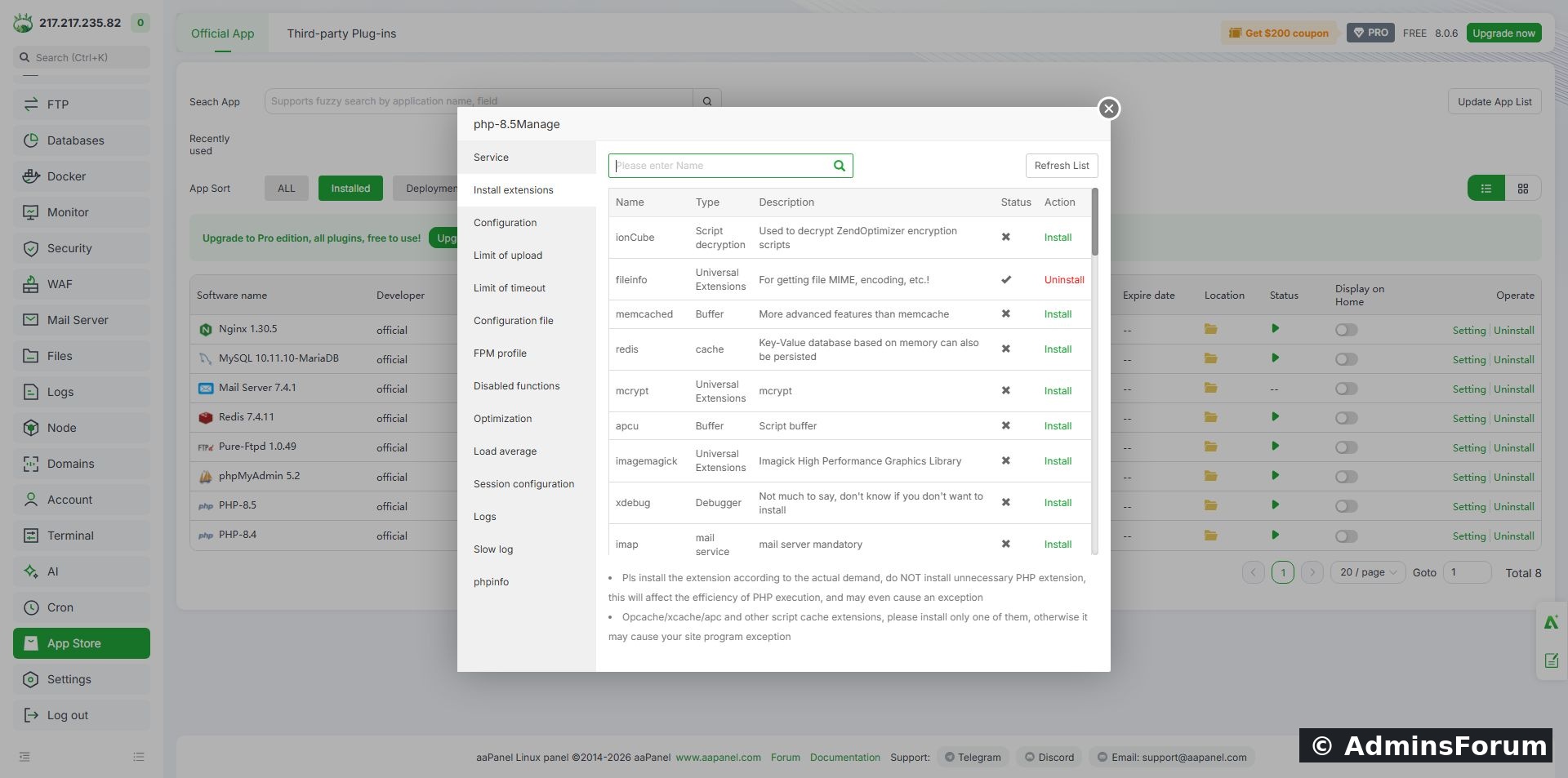Toggle Display on Home for MySQL
Image resolution: width=1568 pixels, height=778 pixels.
coord(1346,359)
